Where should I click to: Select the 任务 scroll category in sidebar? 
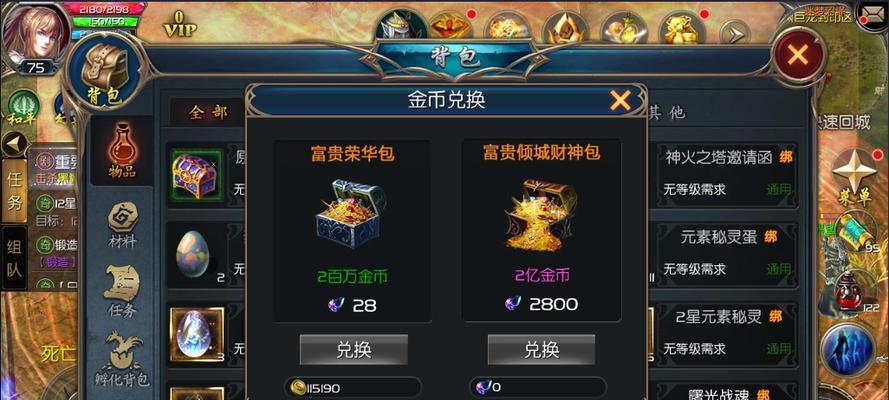pos(122,292)
